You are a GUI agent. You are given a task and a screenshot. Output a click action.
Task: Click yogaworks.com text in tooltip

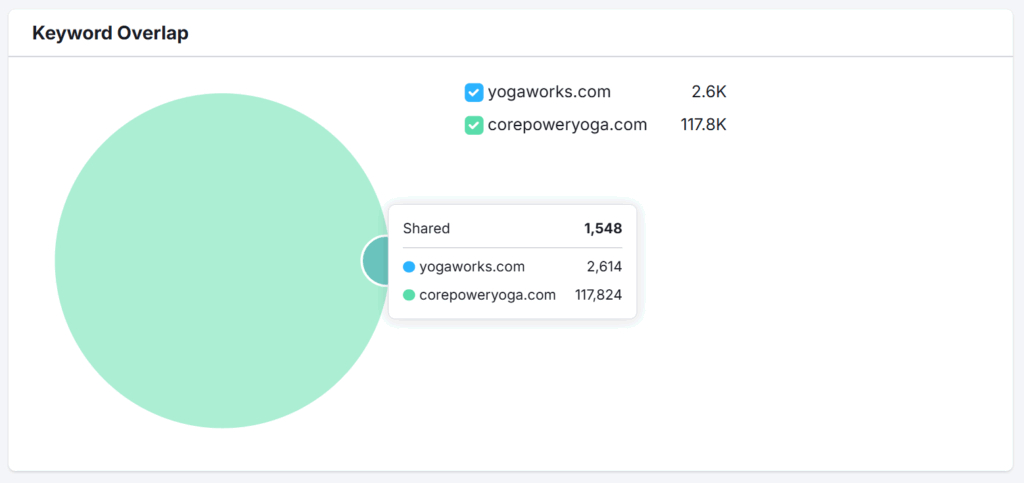pyautogui.click(x=472, y=267)
